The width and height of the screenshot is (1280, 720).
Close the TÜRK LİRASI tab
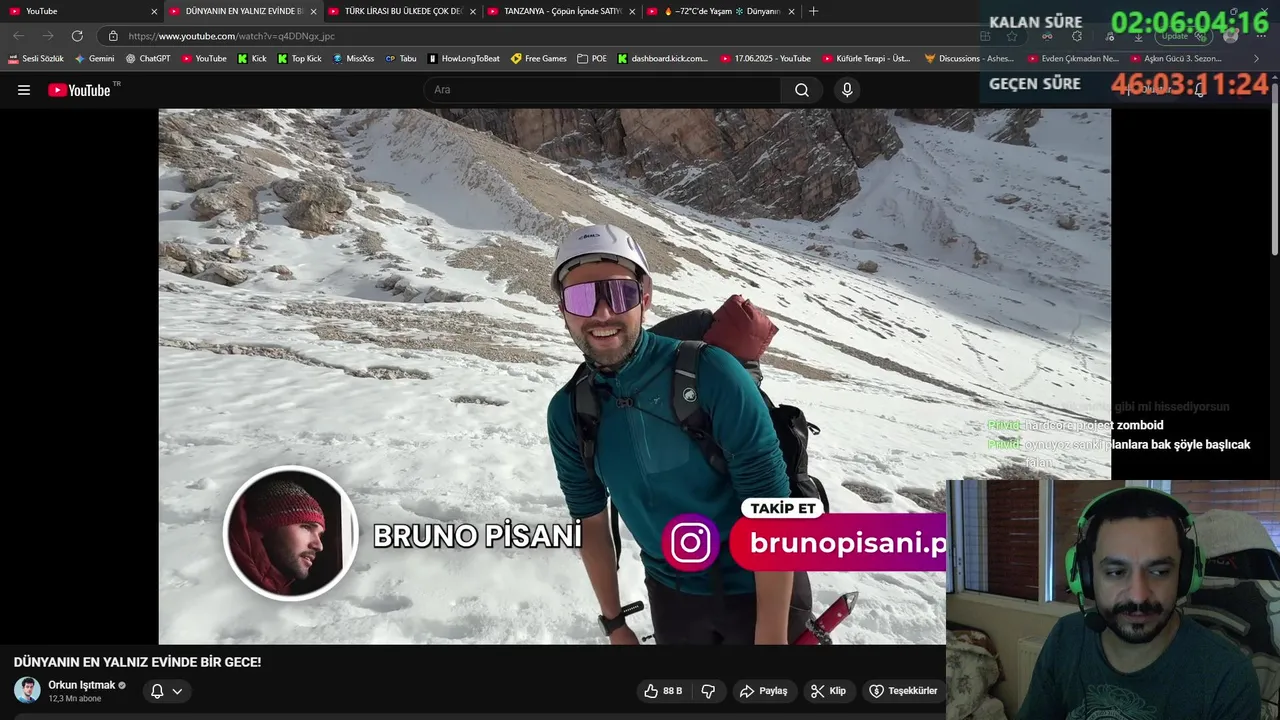pyautogui.click(x=473, y=12)
